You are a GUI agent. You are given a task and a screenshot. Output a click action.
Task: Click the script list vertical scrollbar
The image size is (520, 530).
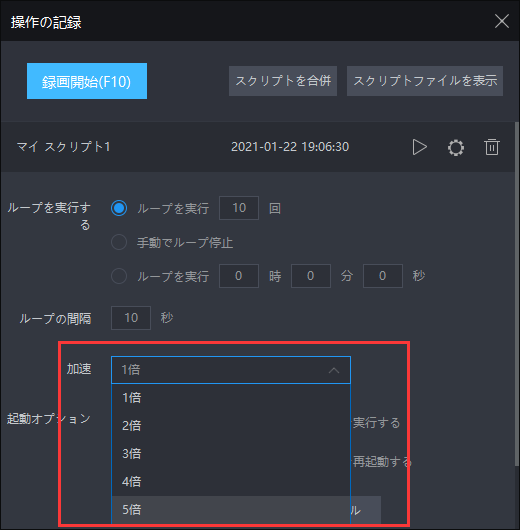coord(517,294)
